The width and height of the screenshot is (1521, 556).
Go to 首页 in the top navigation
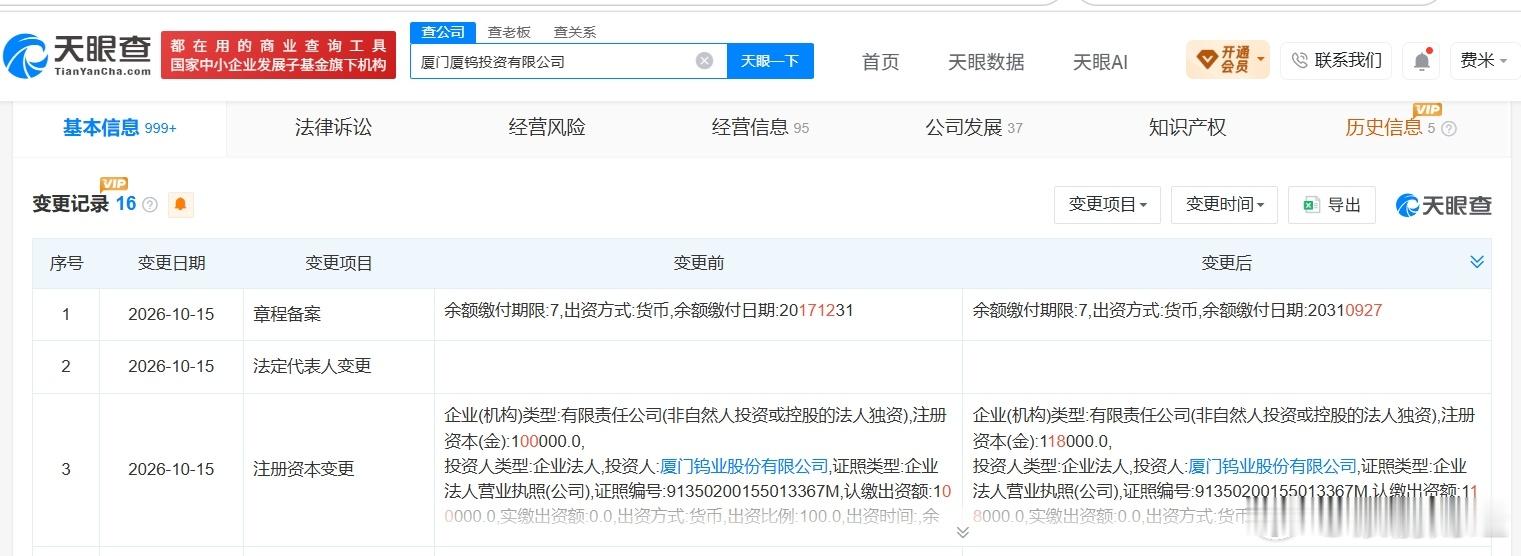[x=880, y=62]
